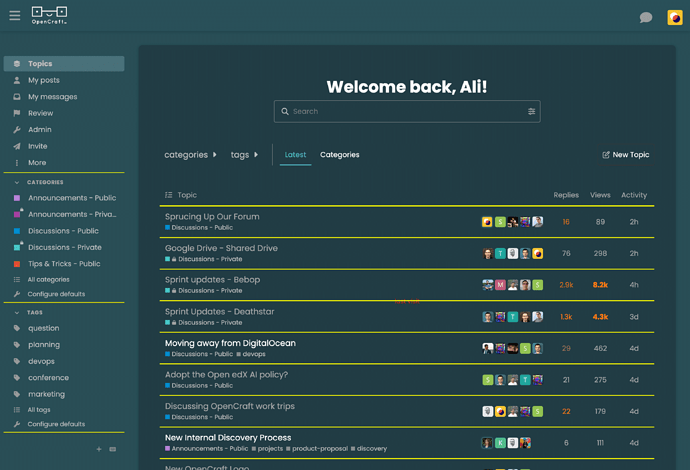The width and height of the screenshot is (690, 470).
Task: Open the Sprucing Up Our Forum topic
Action: pyautogui.click(x=212, y=217)
